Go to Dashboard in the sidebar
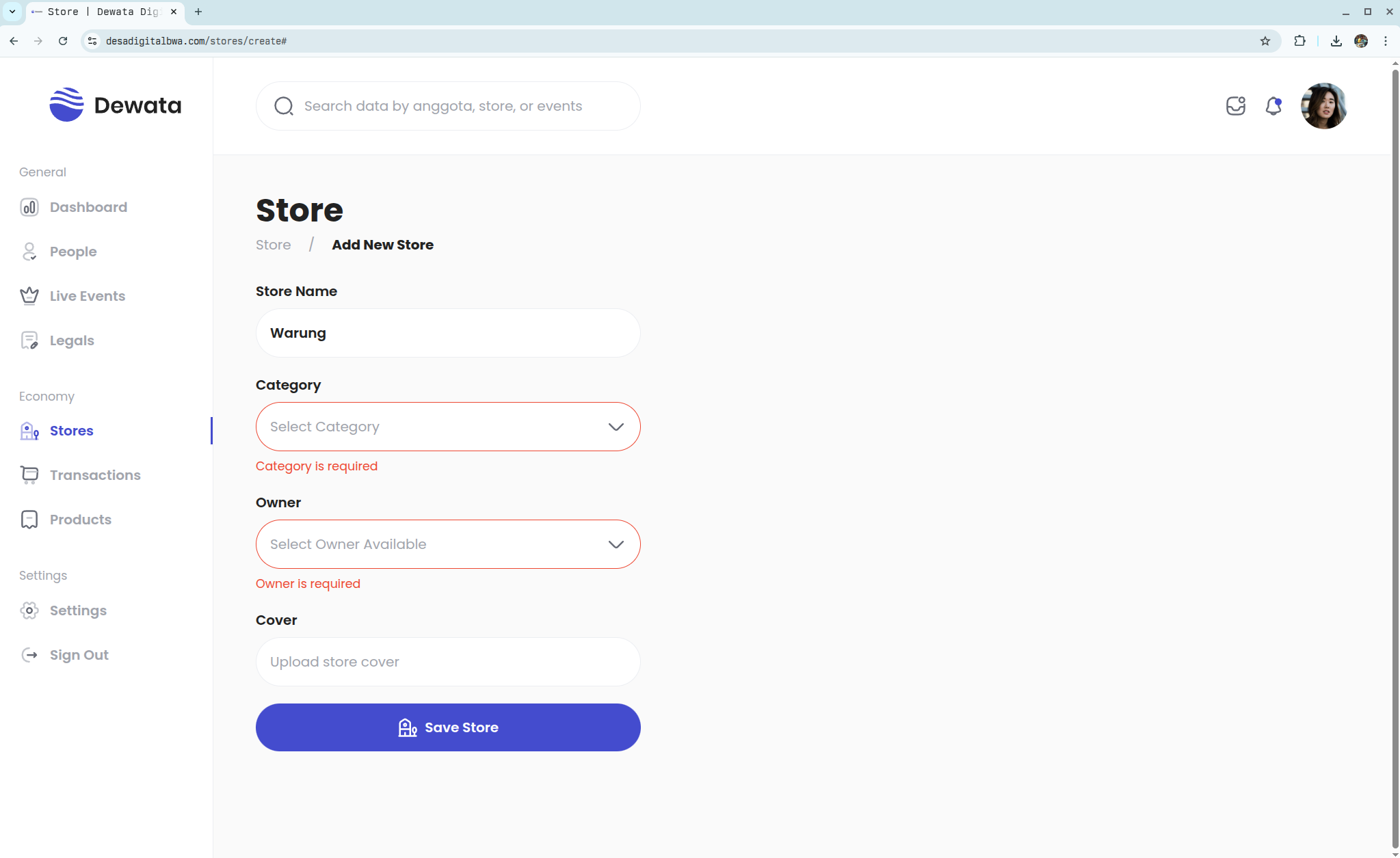Screen dimensions: 1400x858 click(88, 207)
